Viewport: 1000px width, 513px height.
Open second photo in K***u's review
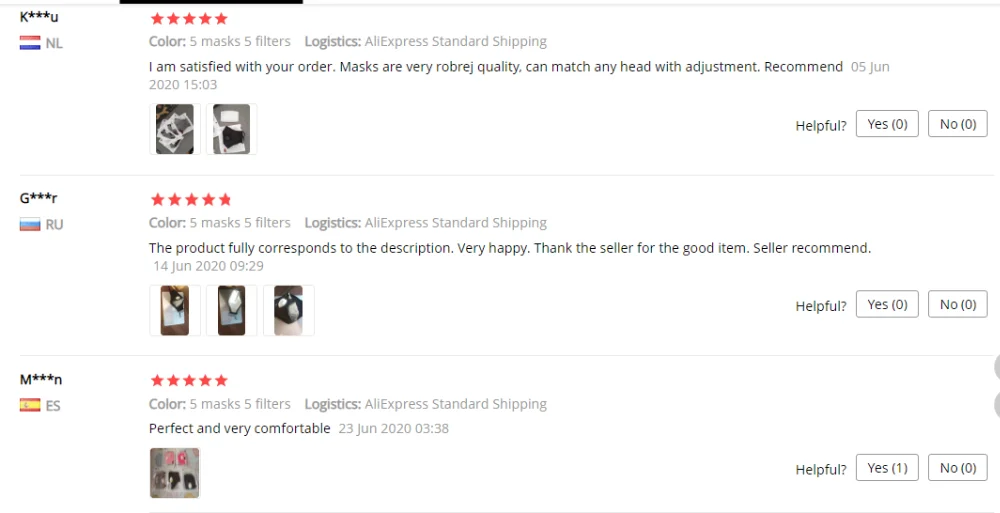[x=232, y=129]
